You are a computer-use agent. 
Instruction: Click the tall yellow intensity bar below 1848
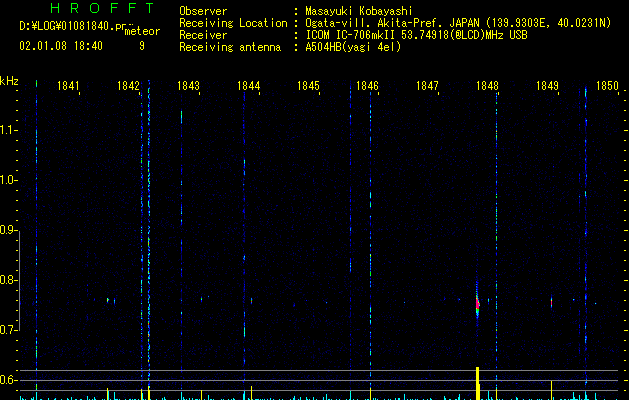pos(477,383)
